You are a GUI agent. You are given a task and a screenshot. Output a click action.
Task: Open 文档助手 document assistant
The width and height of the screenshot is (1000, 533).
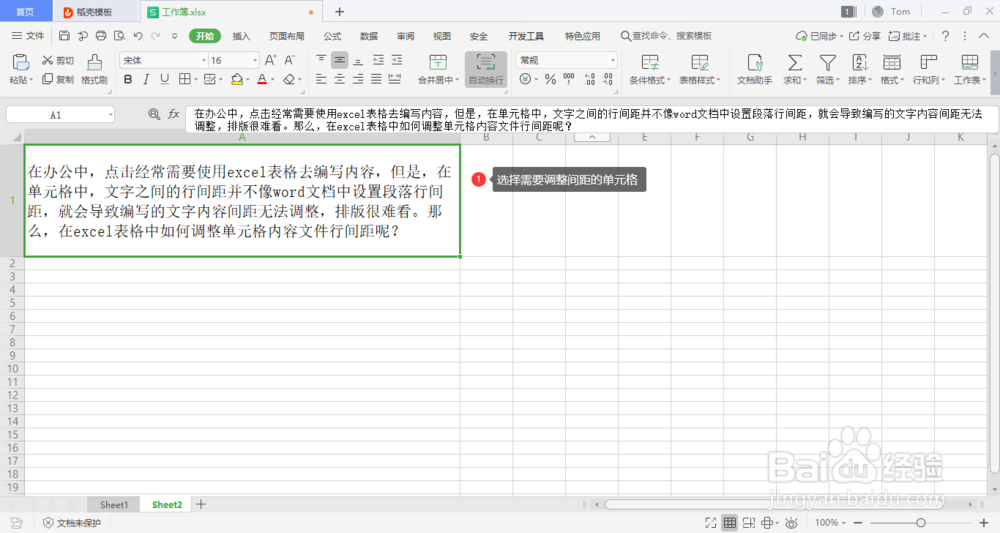point(754,69)
